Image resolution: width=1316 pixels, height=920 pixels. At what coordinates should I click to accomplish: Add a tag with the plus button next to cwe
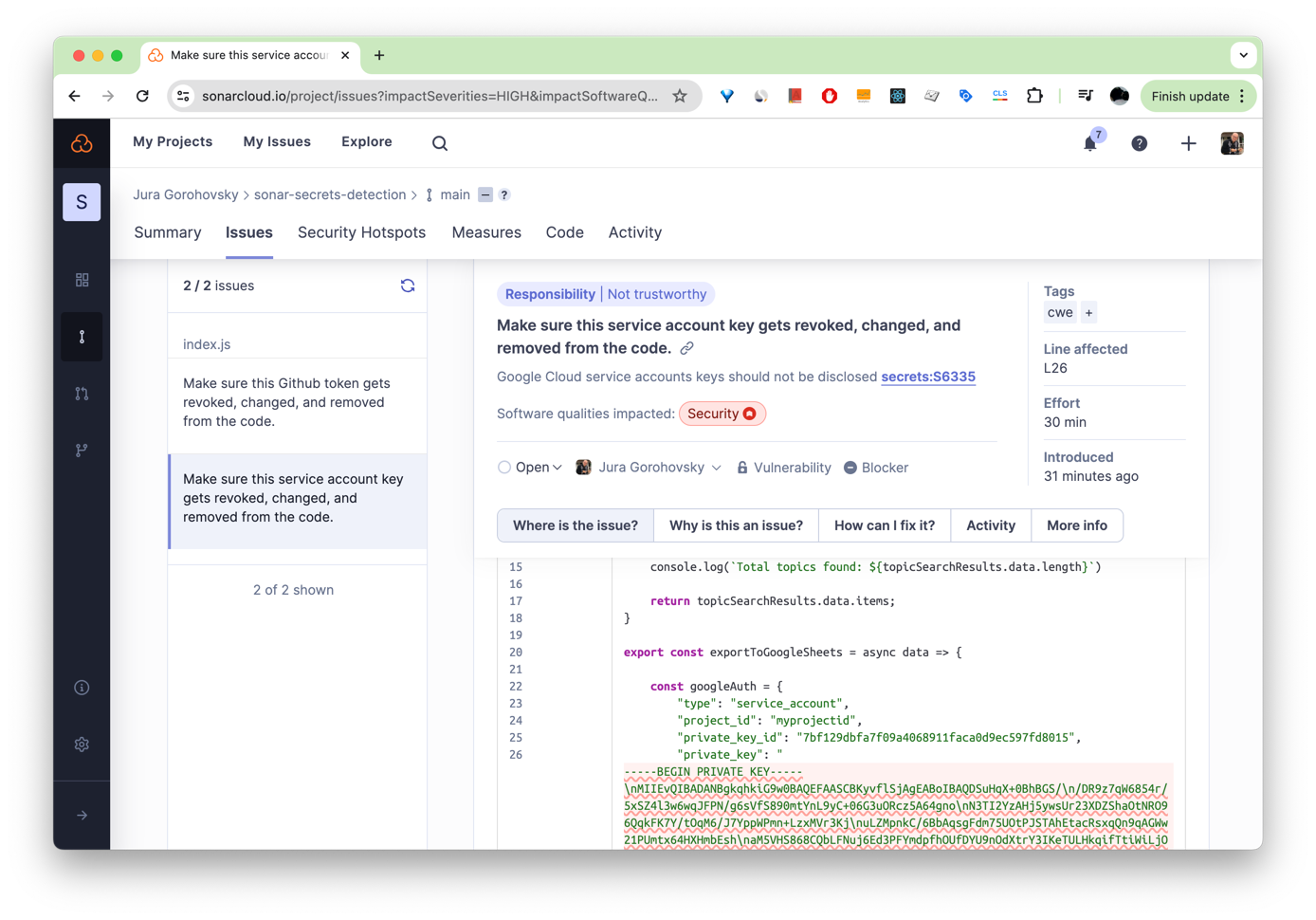tap(1088, 312)
